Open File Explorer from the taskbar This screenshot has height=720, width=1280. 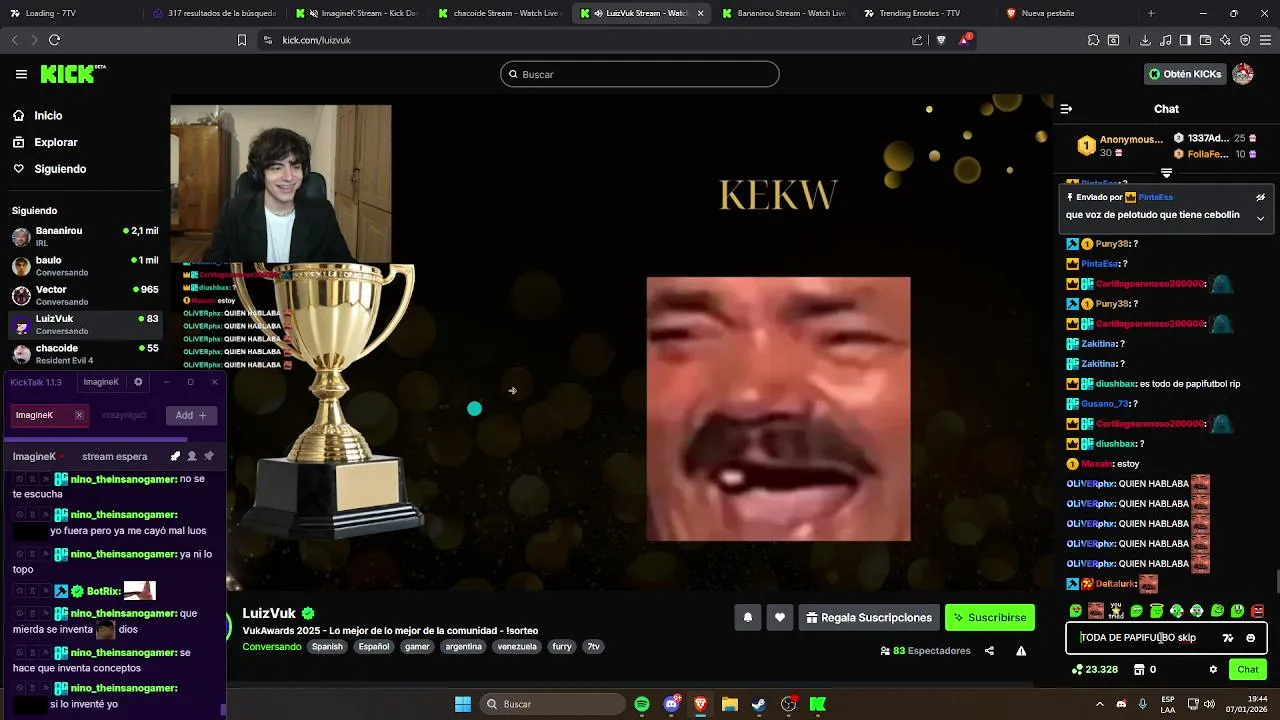coord(729,704)
